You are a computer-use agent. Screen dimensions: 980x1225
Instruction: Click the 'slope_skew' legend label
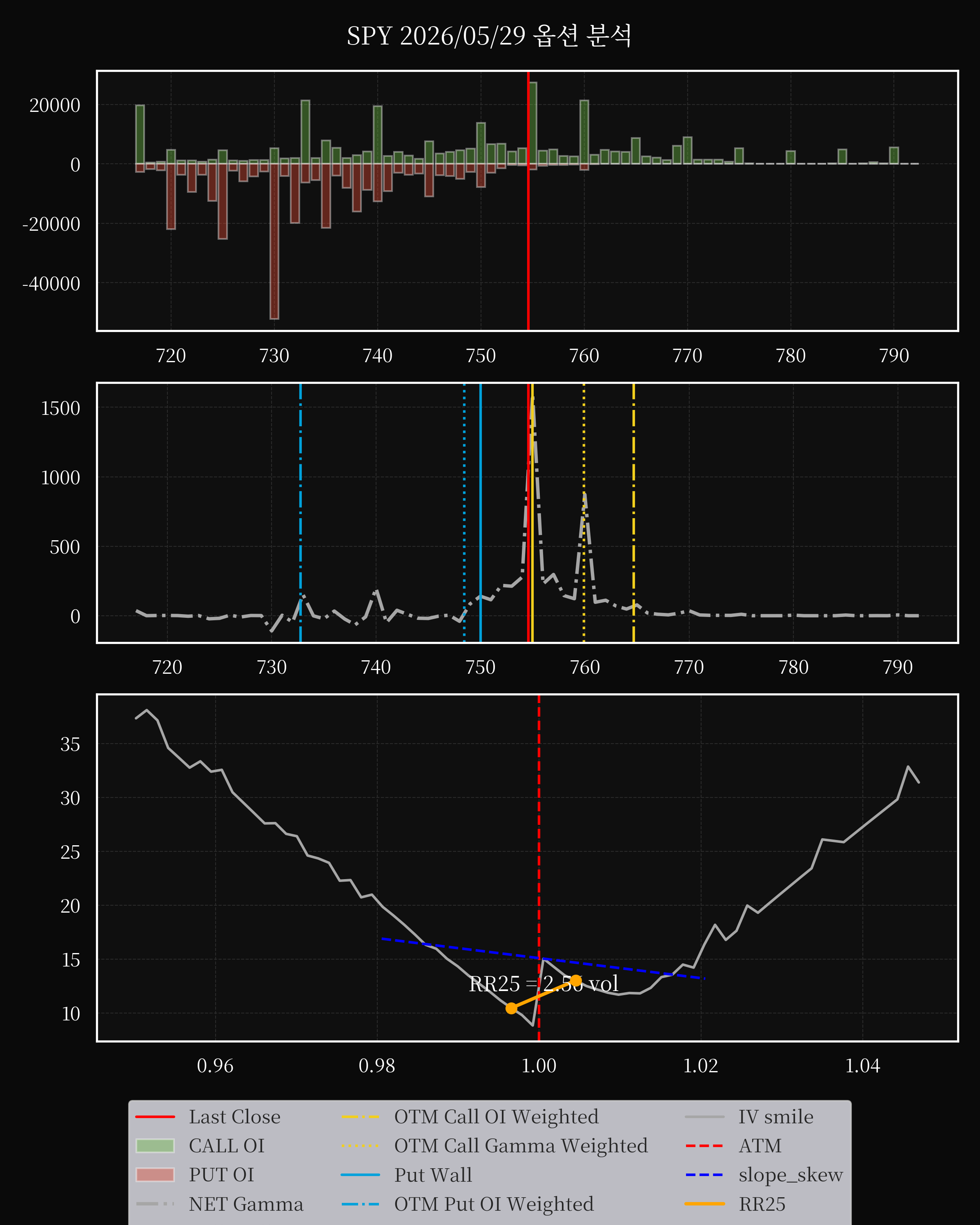[791, 1174]
